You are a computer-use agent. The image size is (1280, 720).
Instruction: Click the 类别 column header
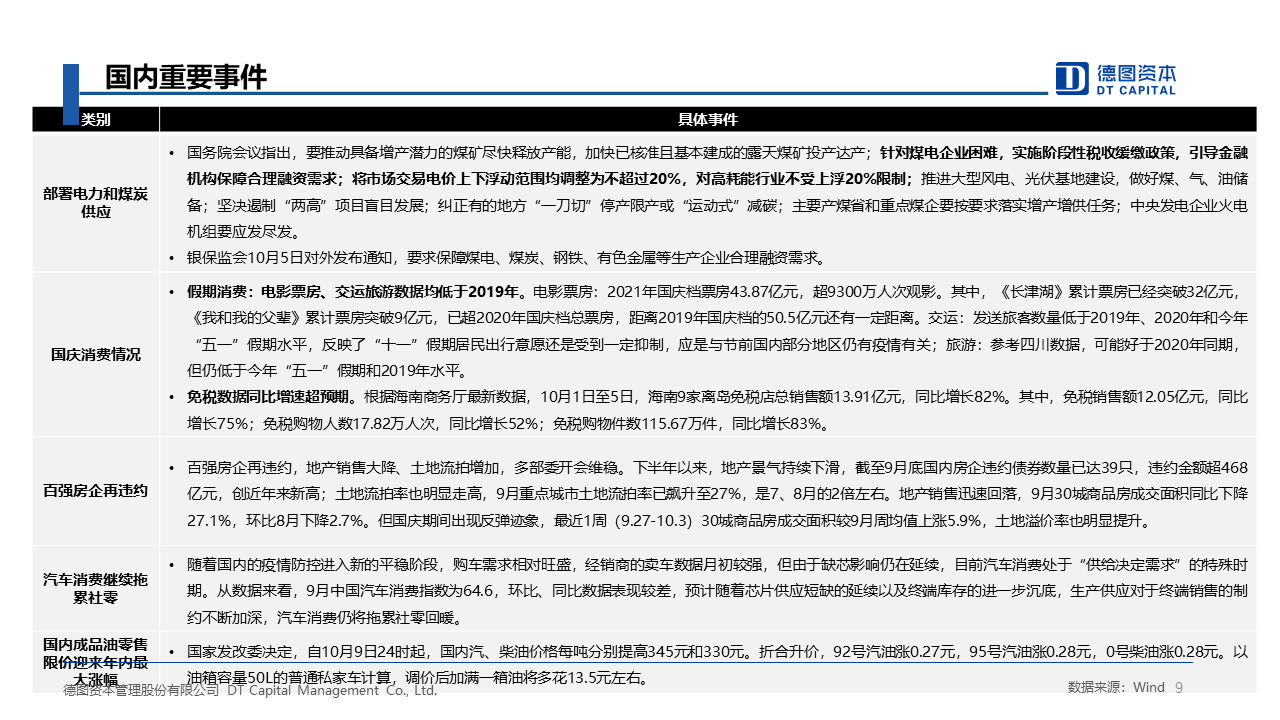pos(95,119)
